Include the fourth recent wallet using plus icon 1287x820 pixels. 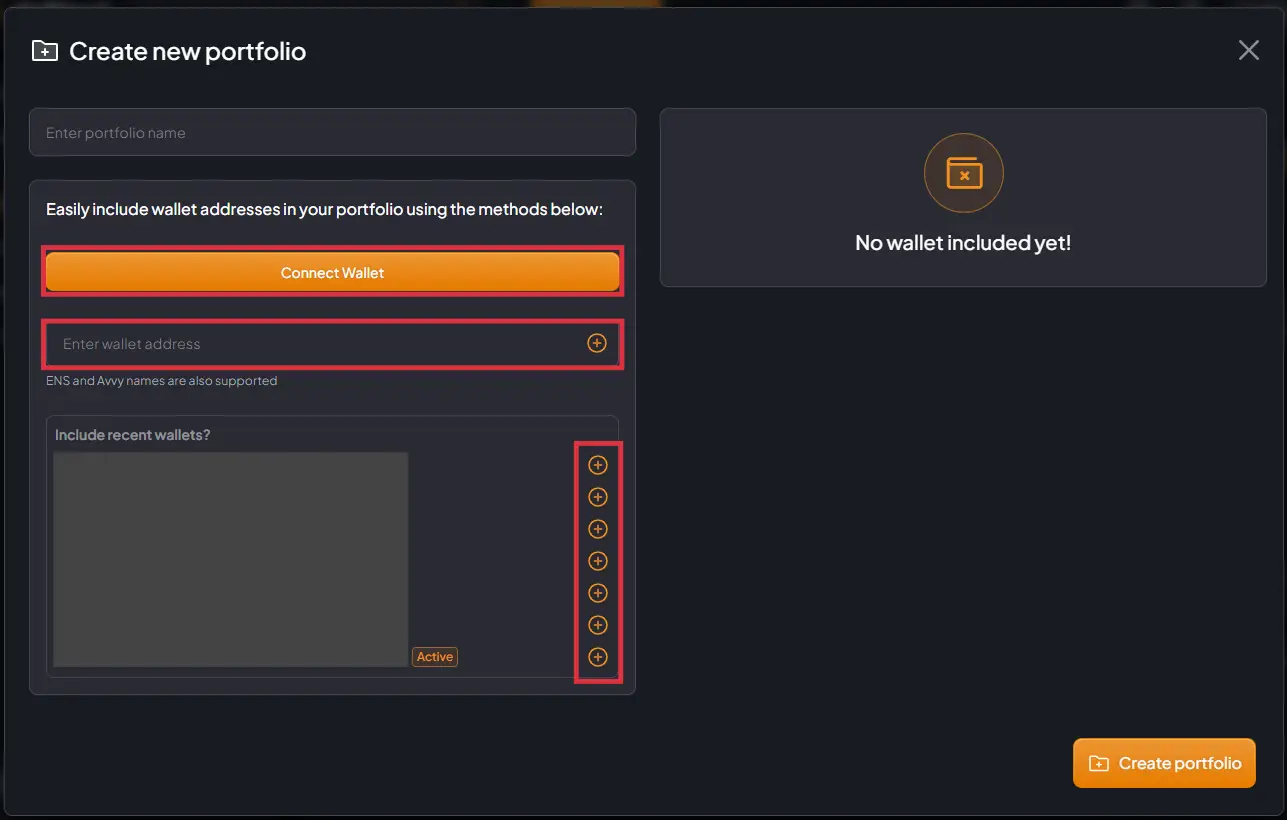(x=598, y=561)
